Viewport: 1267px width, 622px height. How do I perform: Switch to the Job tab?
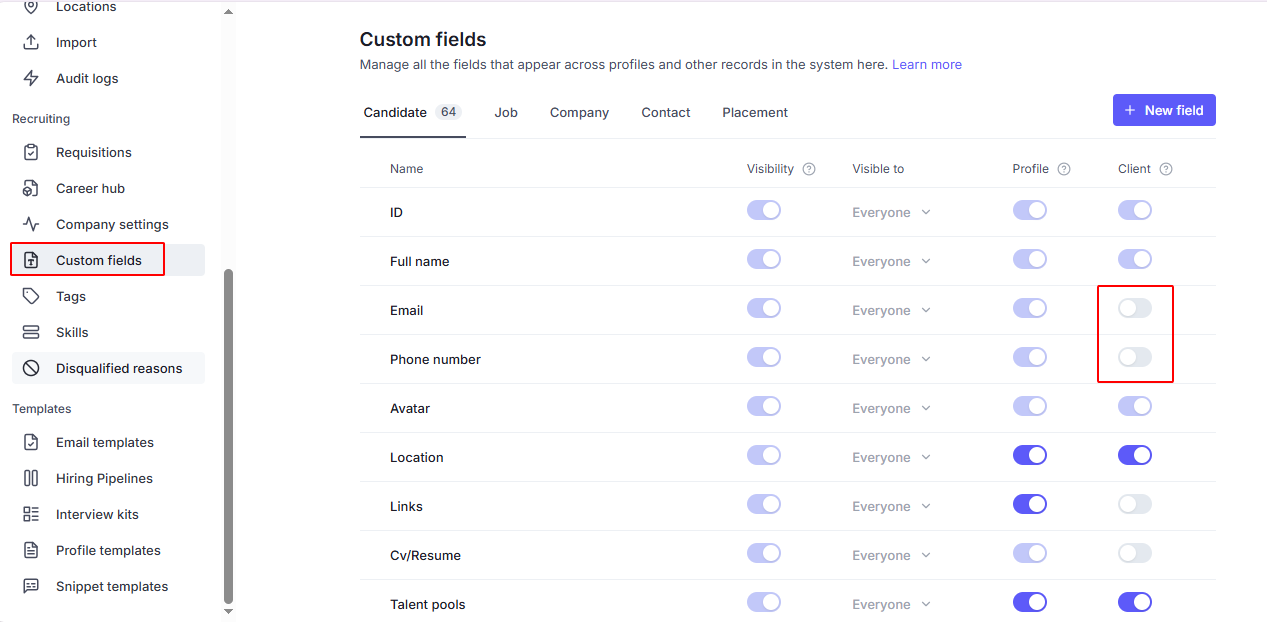506,113
